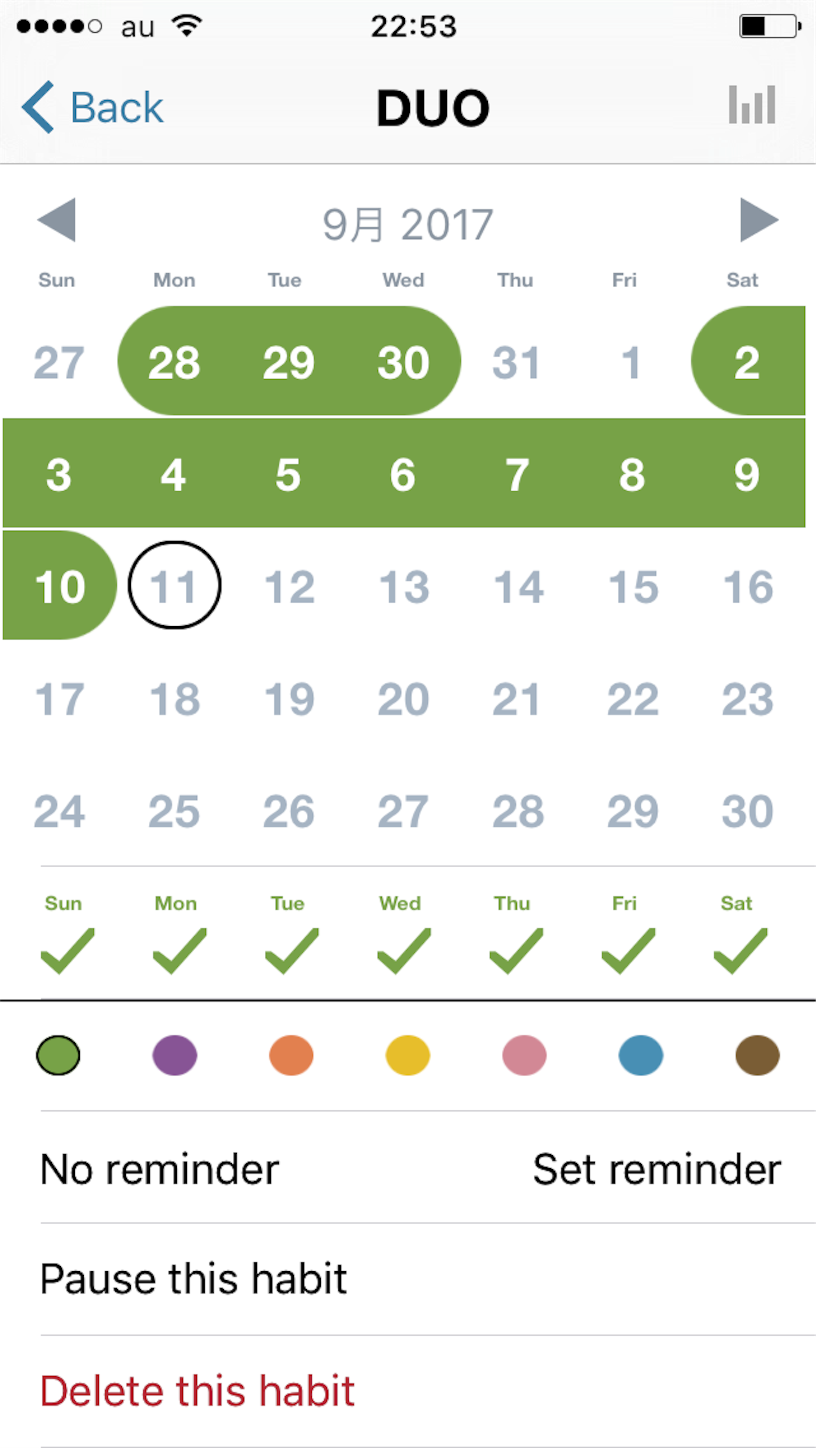Screen dimensions: 816x1448
Task: Pause this habit
Action: point(428,1279)
